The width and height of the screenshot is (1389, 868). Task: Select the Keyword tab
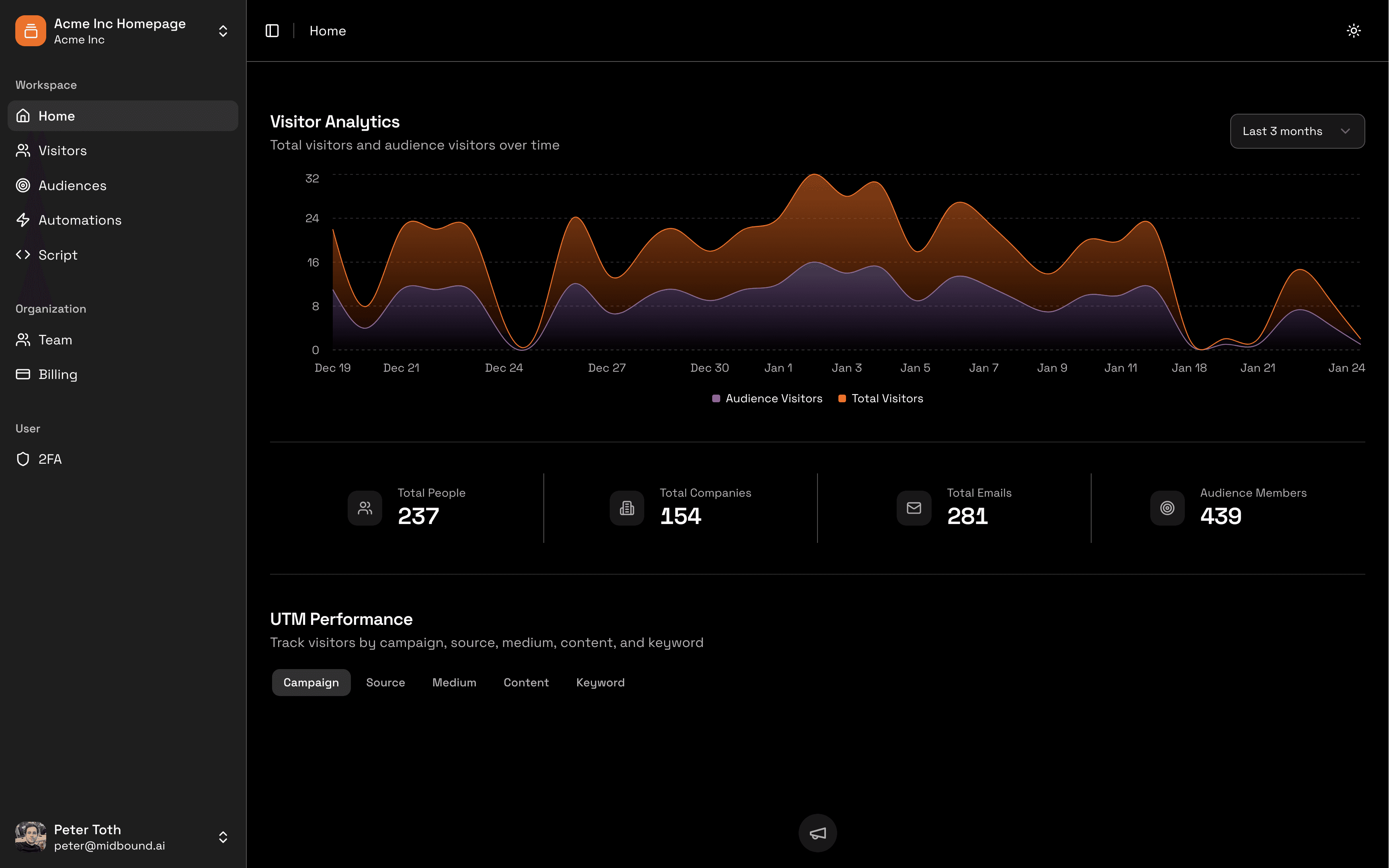[x=600, y=682]
